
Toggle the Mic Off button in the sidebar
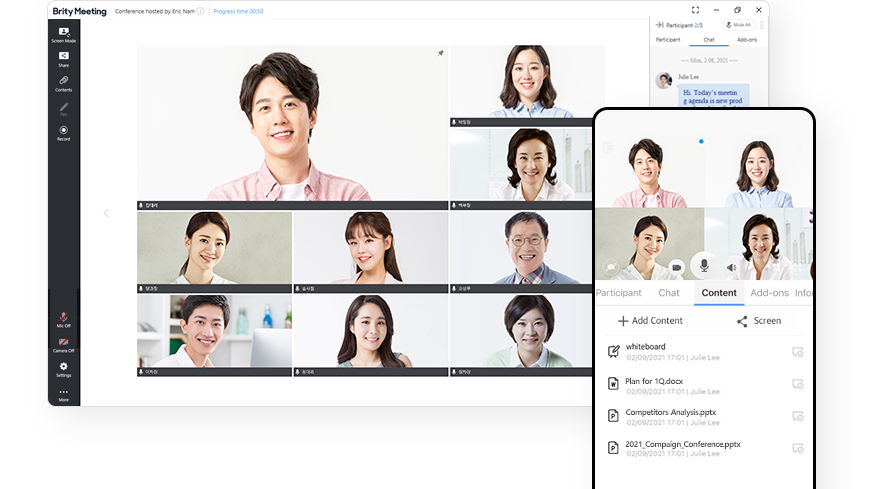[x=64, y=320]
